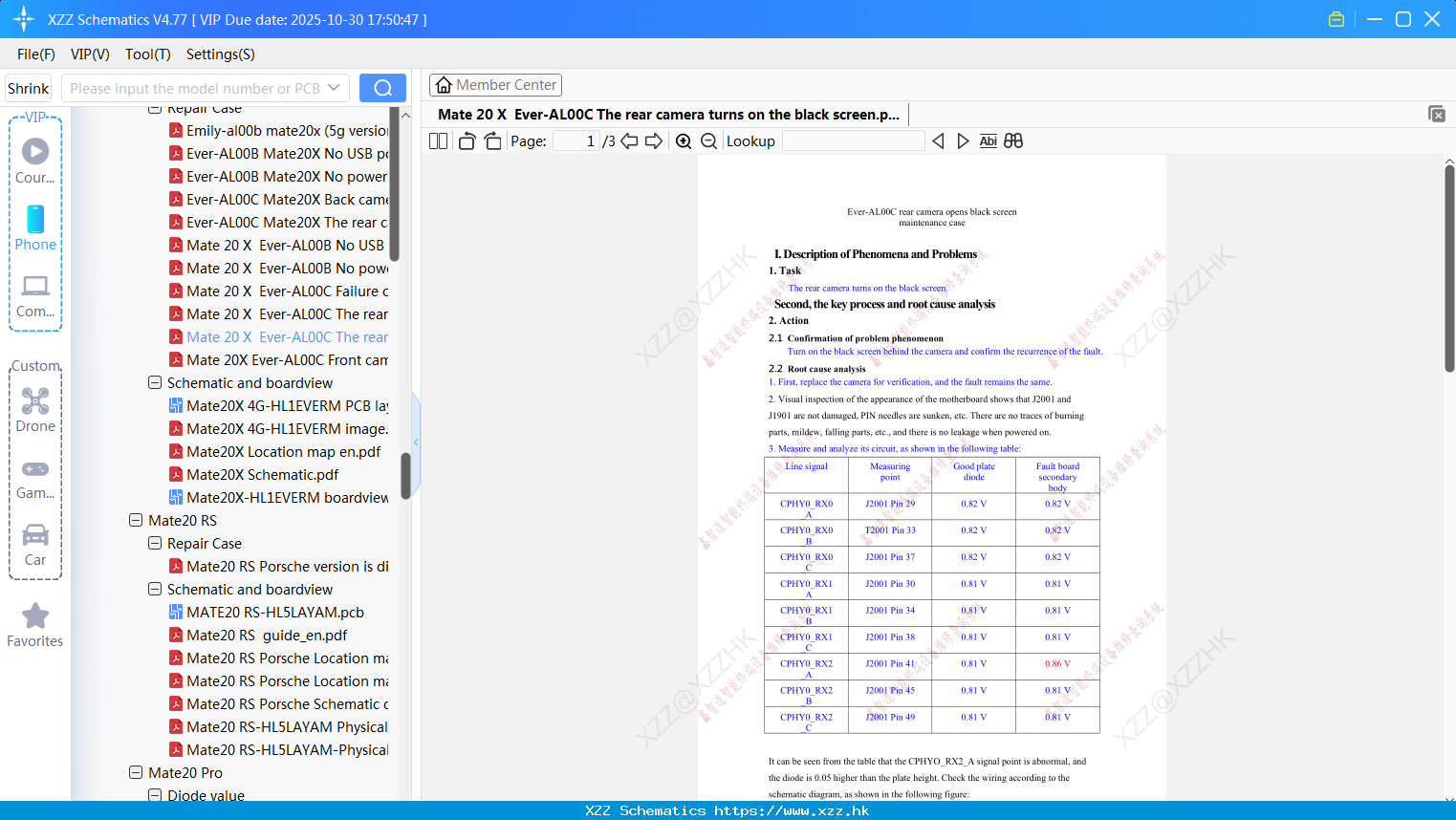Toggle two-page view icon in PDF toolbar

click(x=438, y=140)
